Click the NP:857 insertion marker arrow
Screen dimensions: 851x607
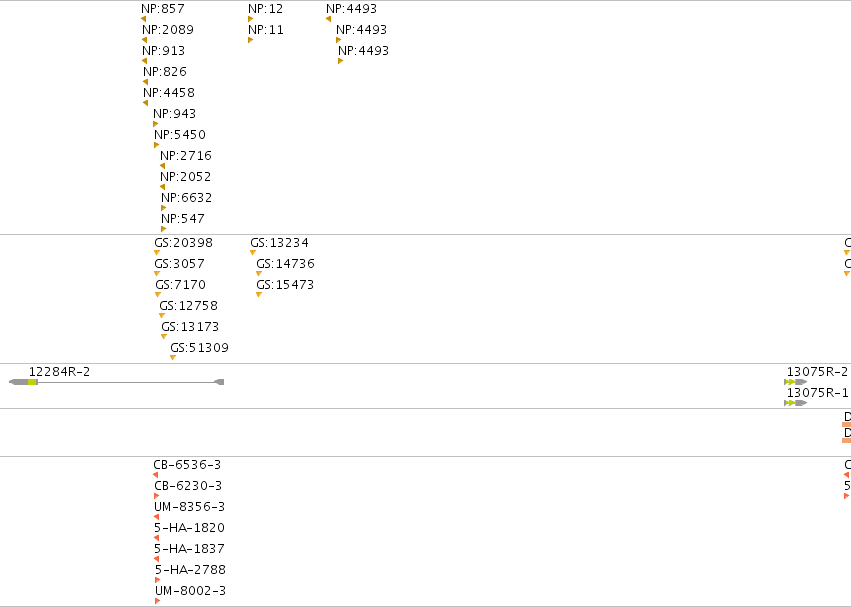(x=143, y=19)
